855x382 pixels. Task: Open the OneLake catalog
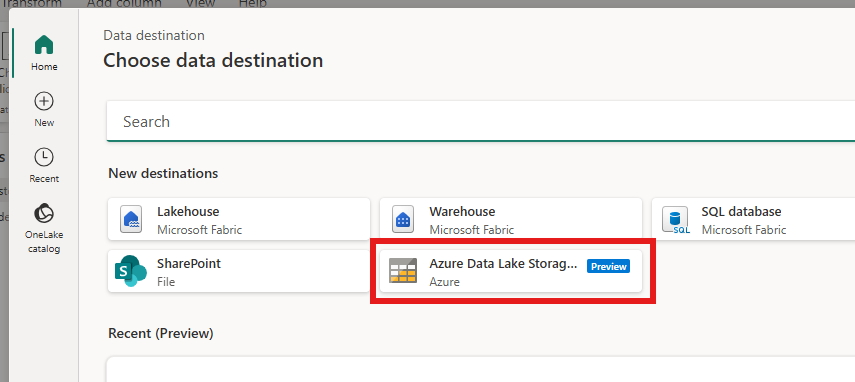pos(44,227)
